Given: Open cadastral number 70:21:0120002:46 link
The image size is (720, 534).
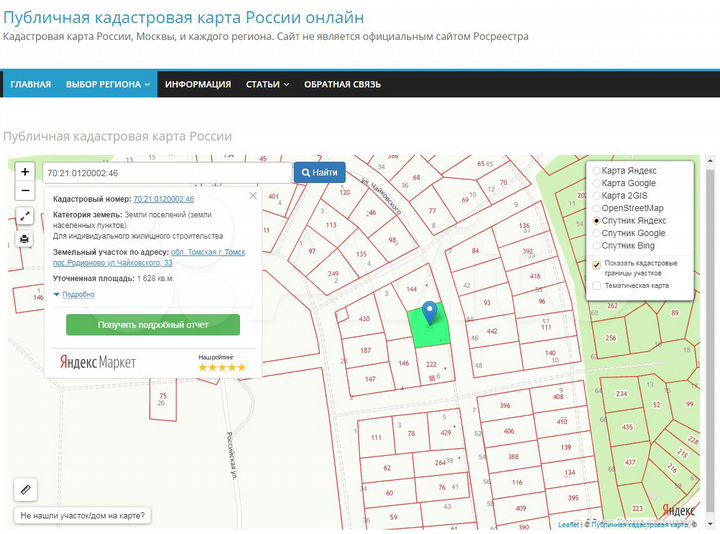Looking at the screenshot, I should 163,199.
